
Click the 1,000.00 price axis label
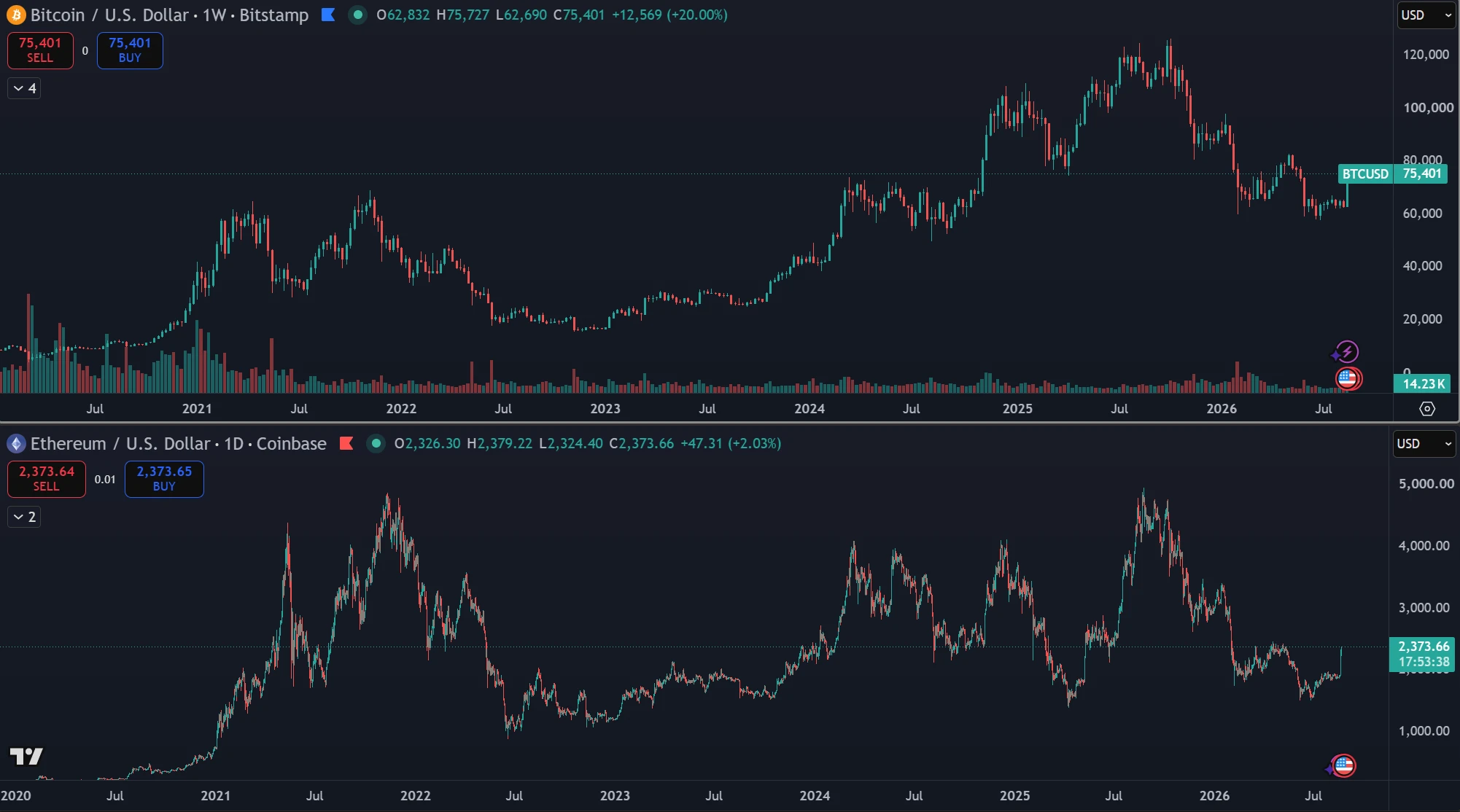[x=1424, y=731]
